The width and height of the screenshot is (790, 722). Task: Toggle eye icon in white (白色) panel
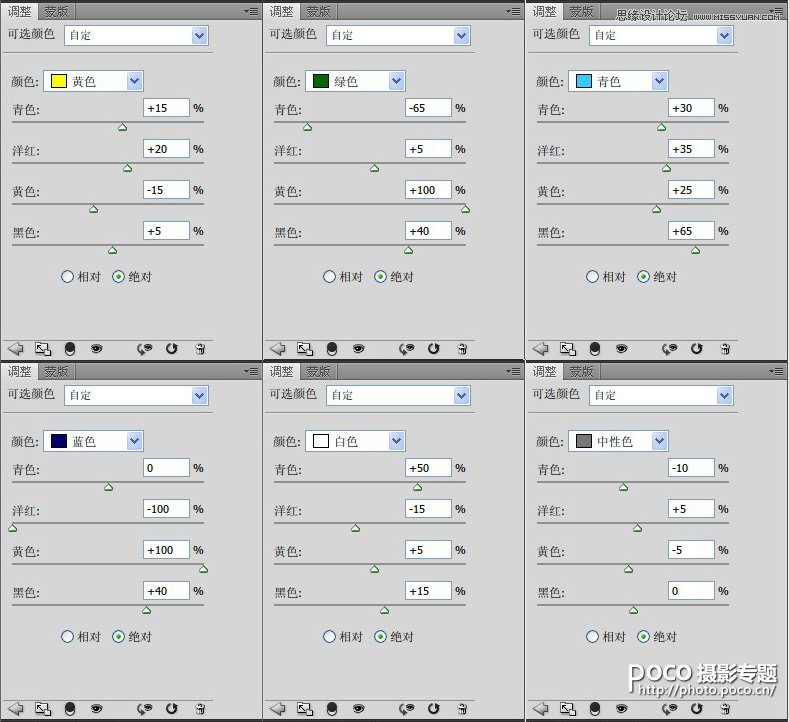(x=359, y=709)
